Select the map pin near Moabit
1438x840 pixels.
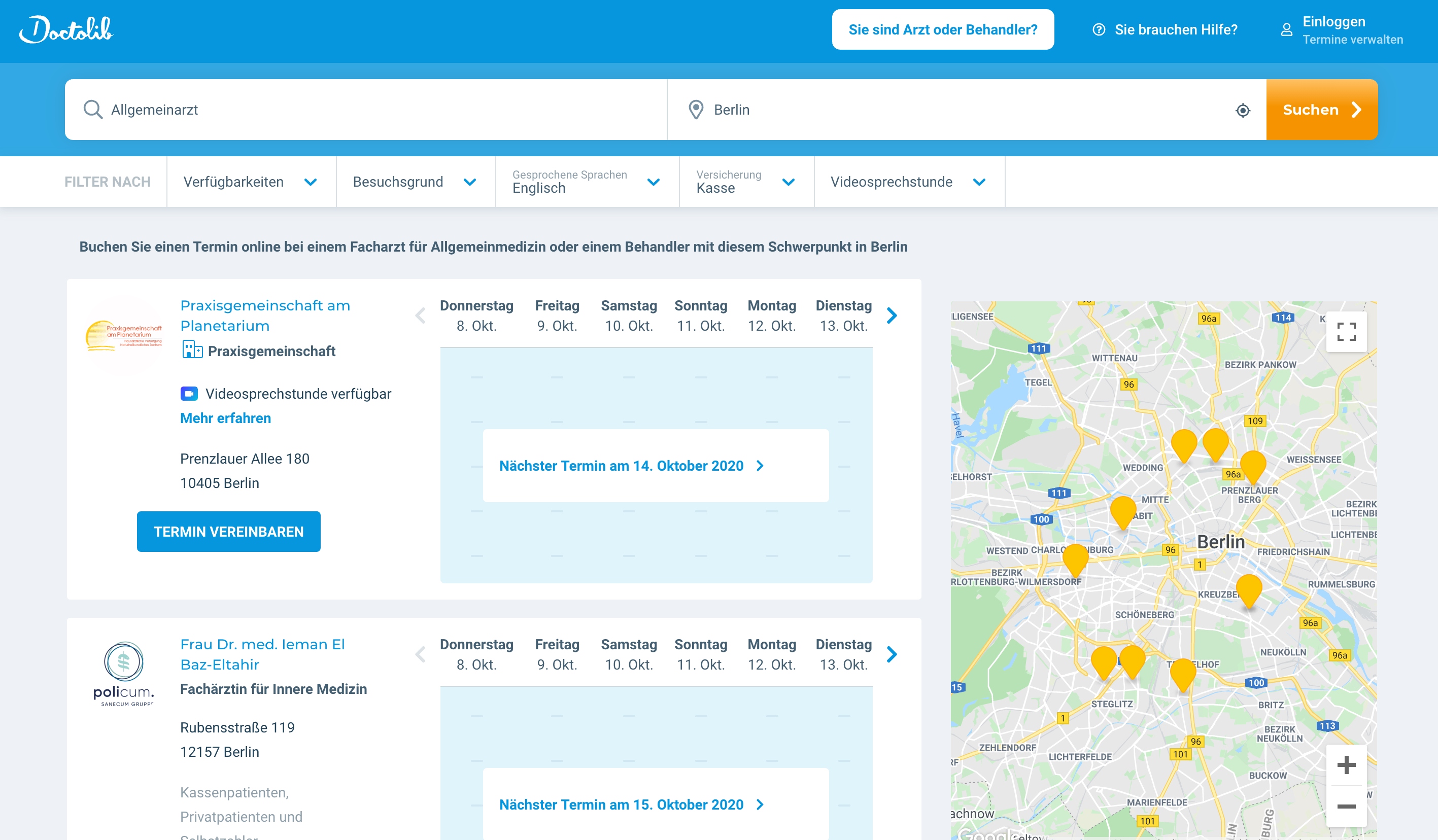(1123, 512)
